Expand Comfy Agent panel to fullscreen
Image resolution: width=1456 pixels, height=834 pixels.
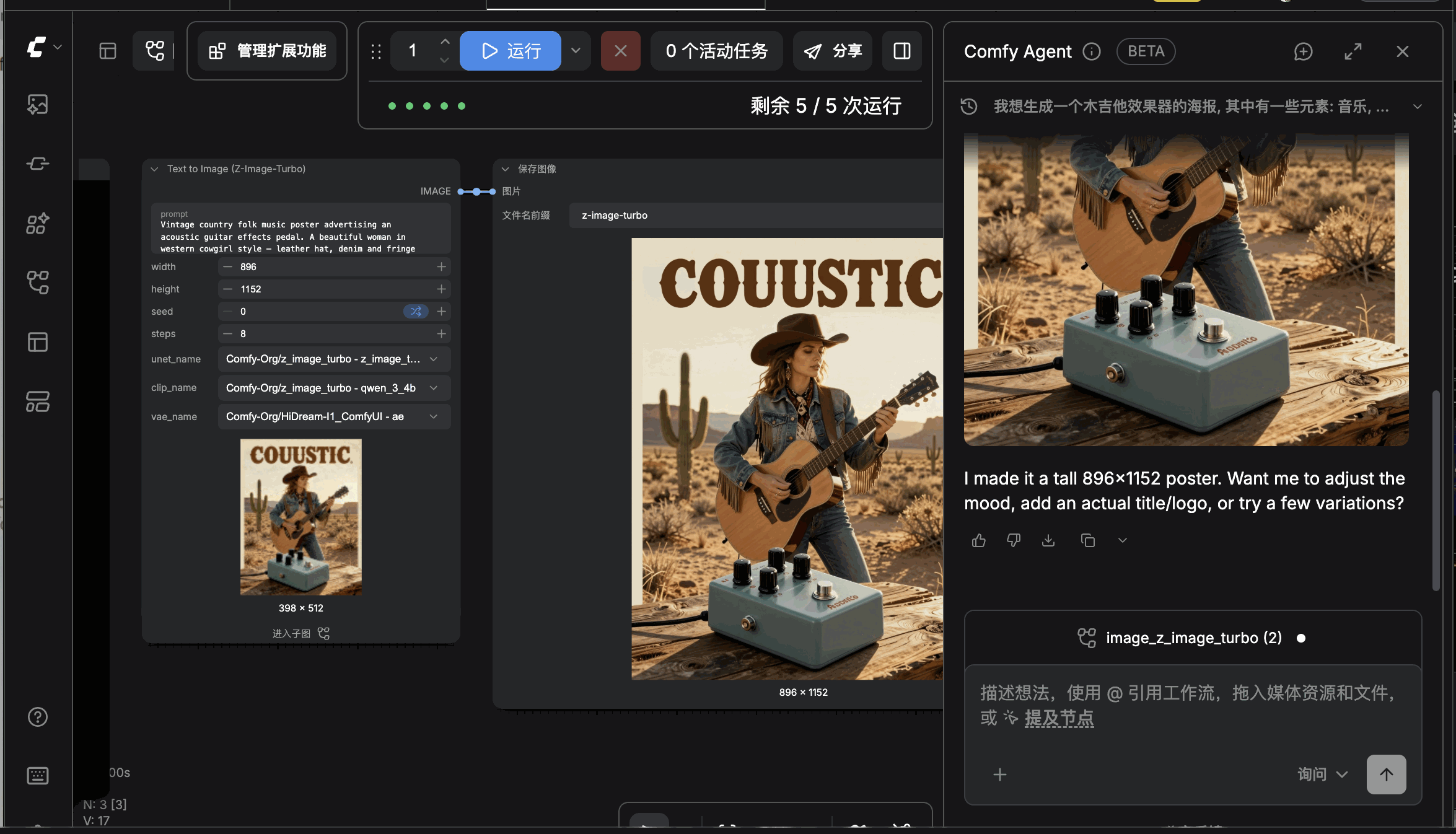(x=1353, y=51)
